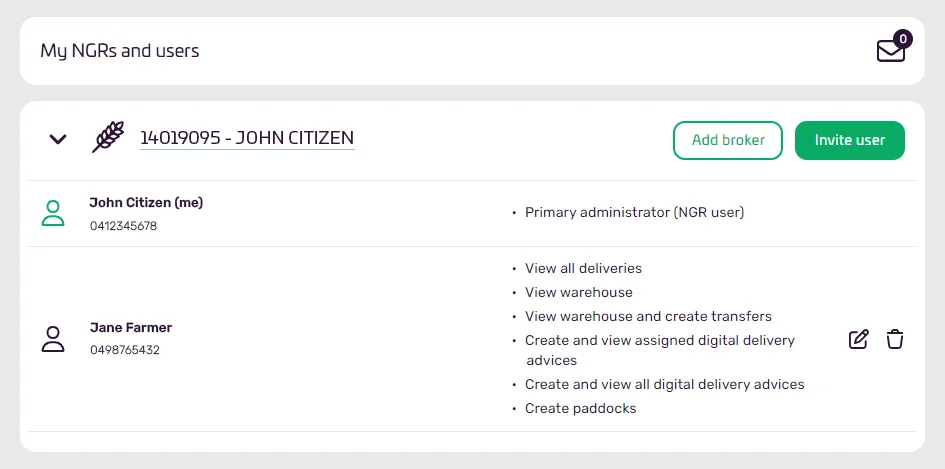Click the View all deliveries permission
The image size is (945, 469).
pyautogui.click(x=583, y=268)
